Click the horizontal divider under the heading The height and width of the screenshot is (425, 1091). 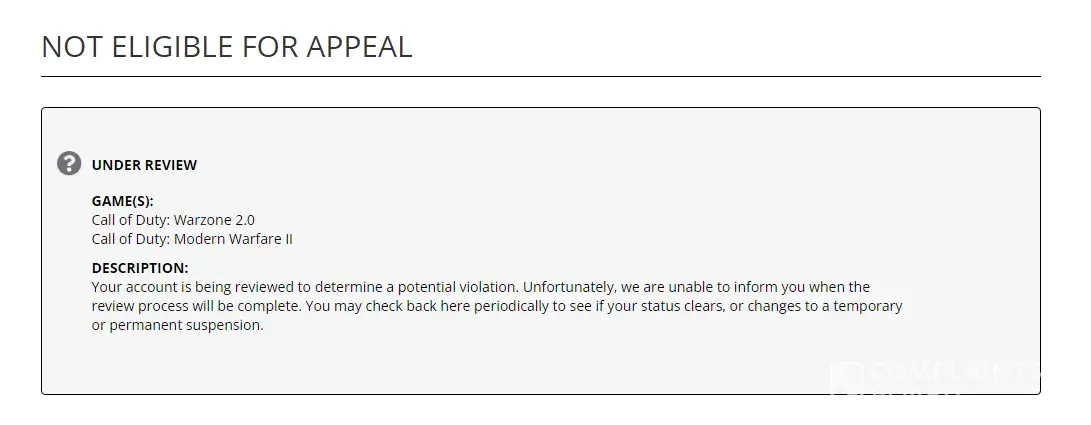[x=540, y=76]
